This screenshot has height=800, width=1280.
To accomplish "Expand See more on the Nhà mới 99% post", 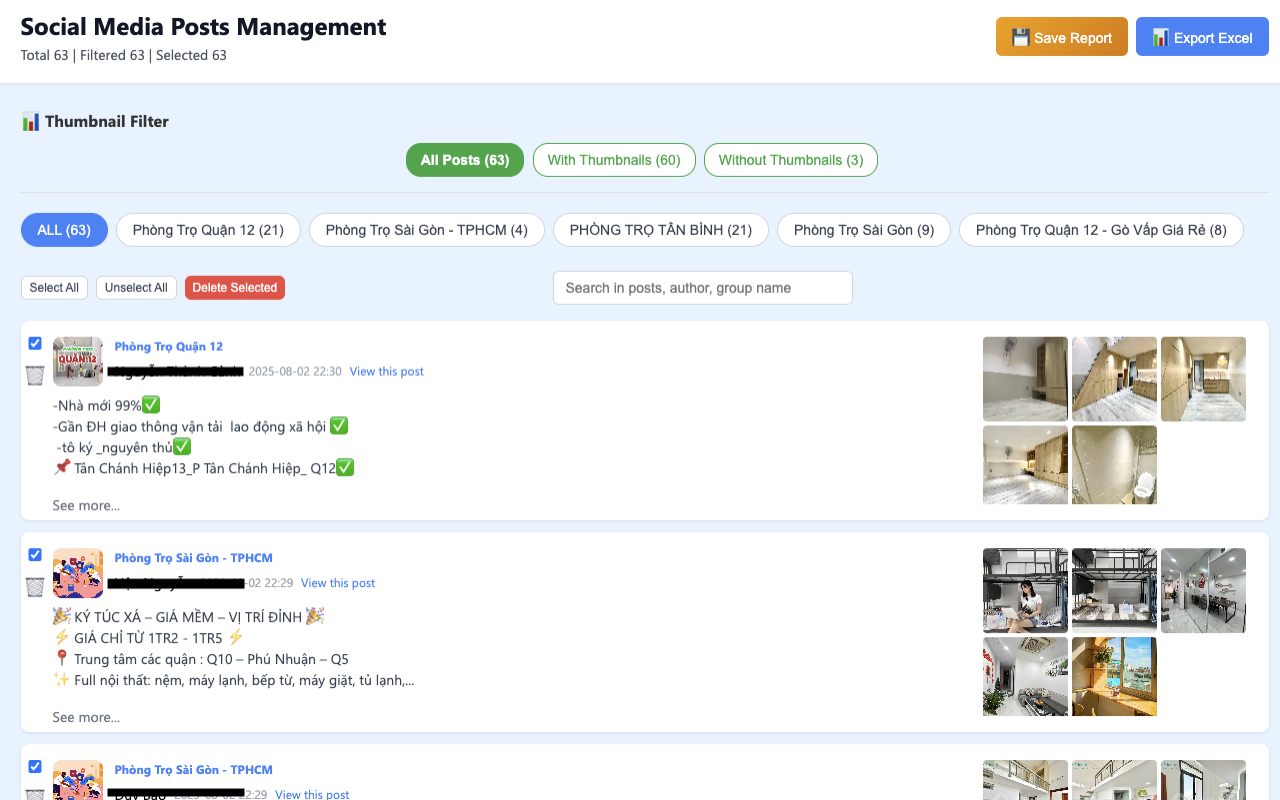I will click(86, 505).
